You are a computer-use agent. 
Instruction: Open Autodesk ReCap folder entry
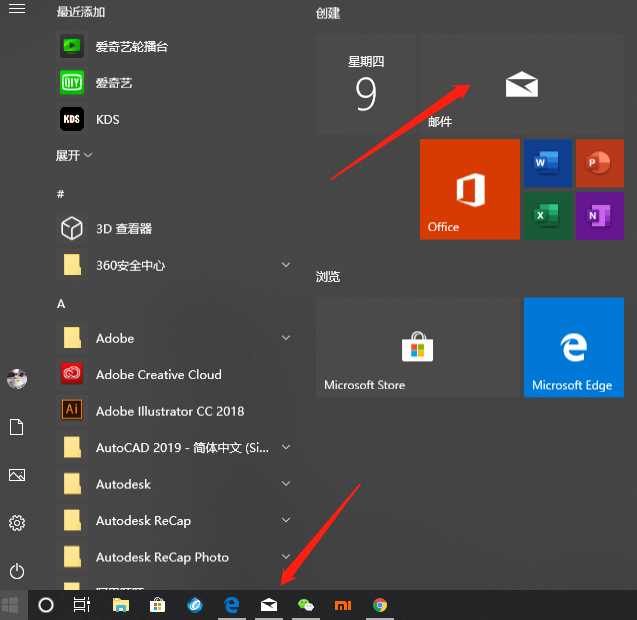point(175,520)
